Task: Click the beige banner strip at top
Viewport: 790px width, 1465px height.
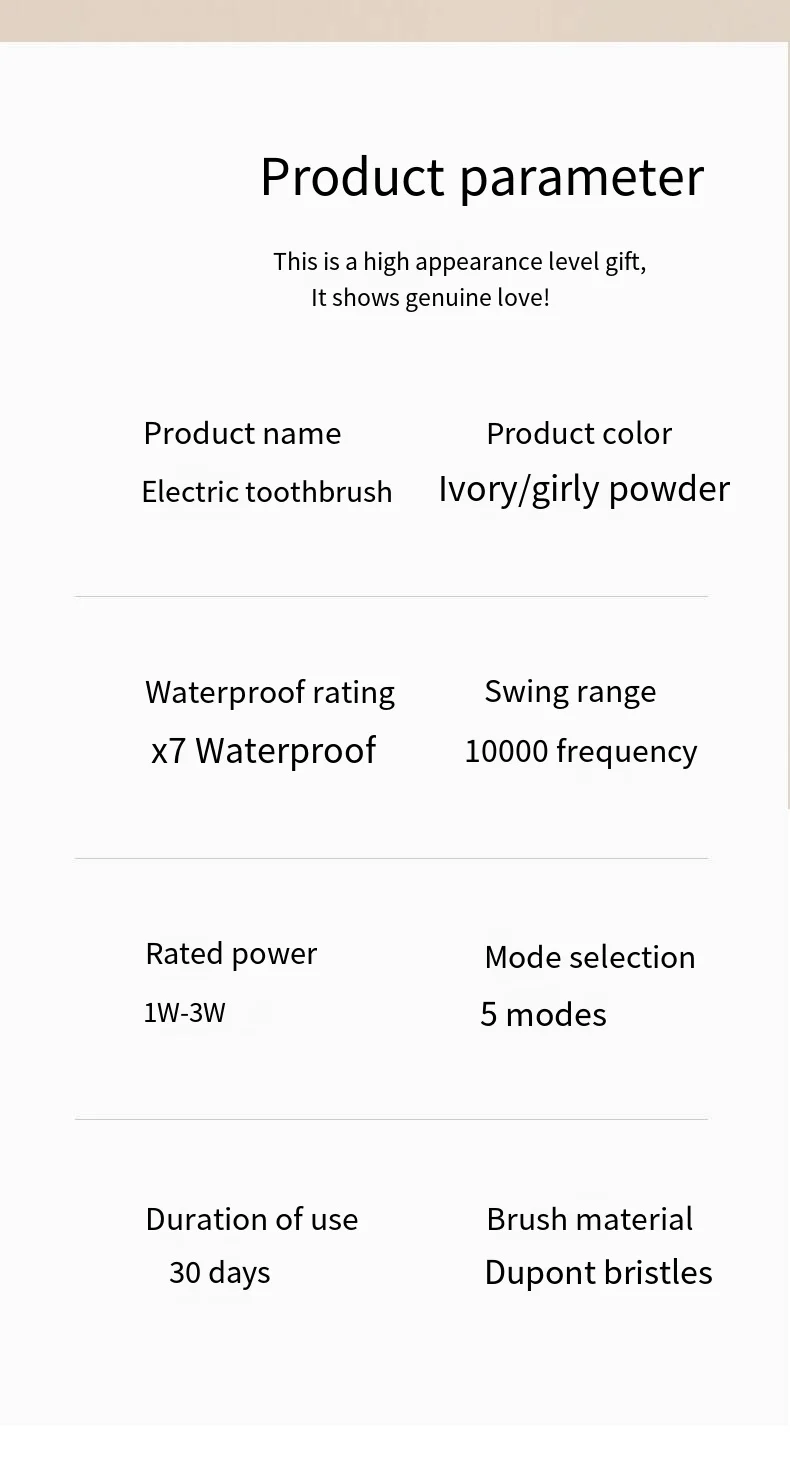Action: (395, 20)
